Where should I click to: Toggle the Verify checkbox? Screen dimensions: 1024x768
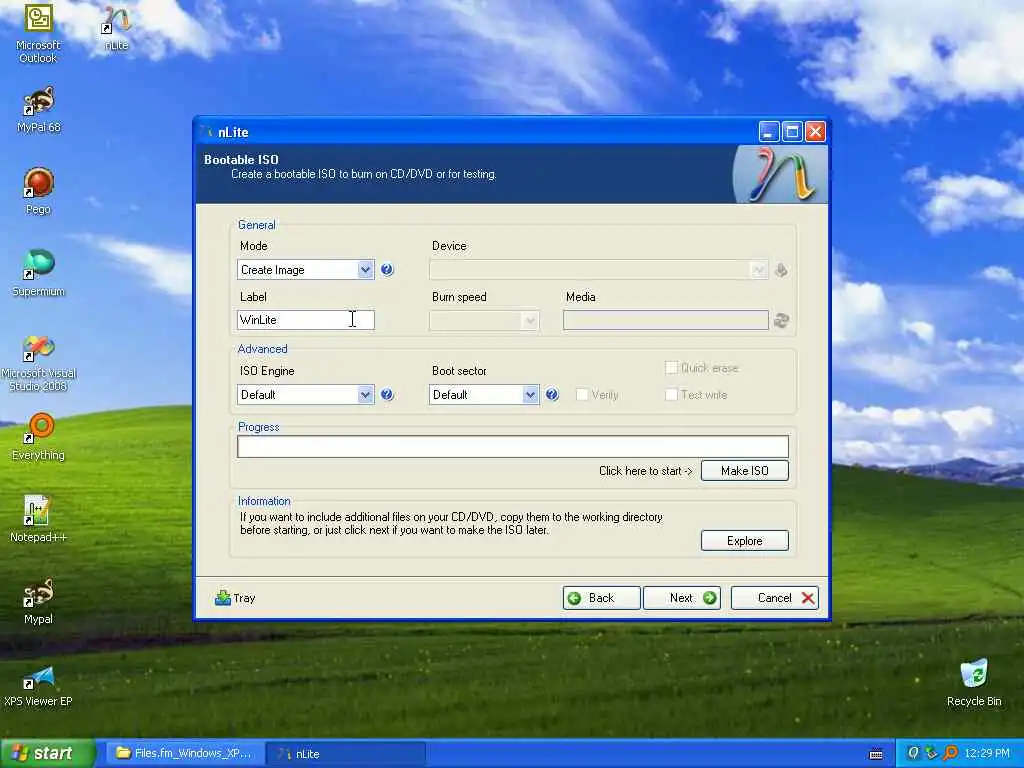[x=582, y=394]
